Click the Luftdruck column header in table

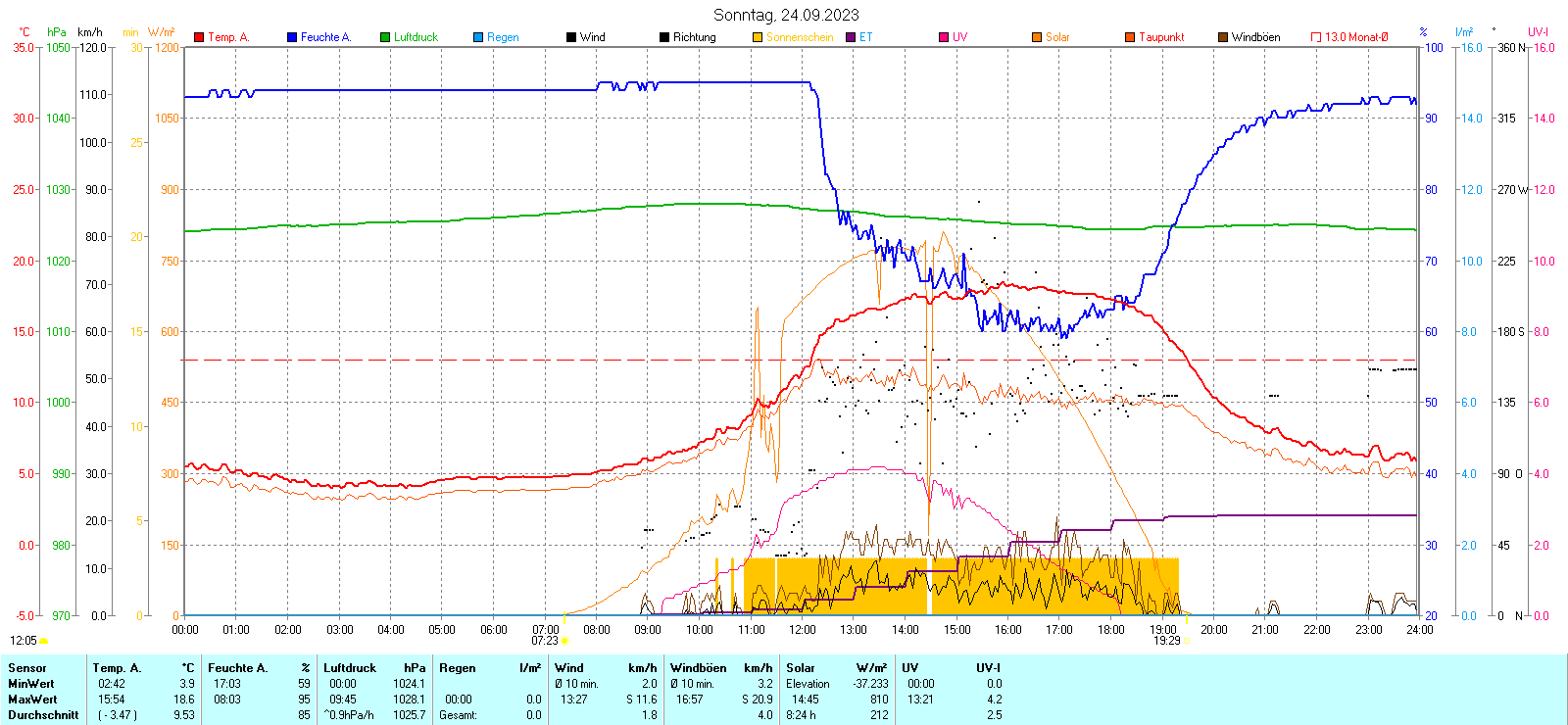(x=350, y=668)
